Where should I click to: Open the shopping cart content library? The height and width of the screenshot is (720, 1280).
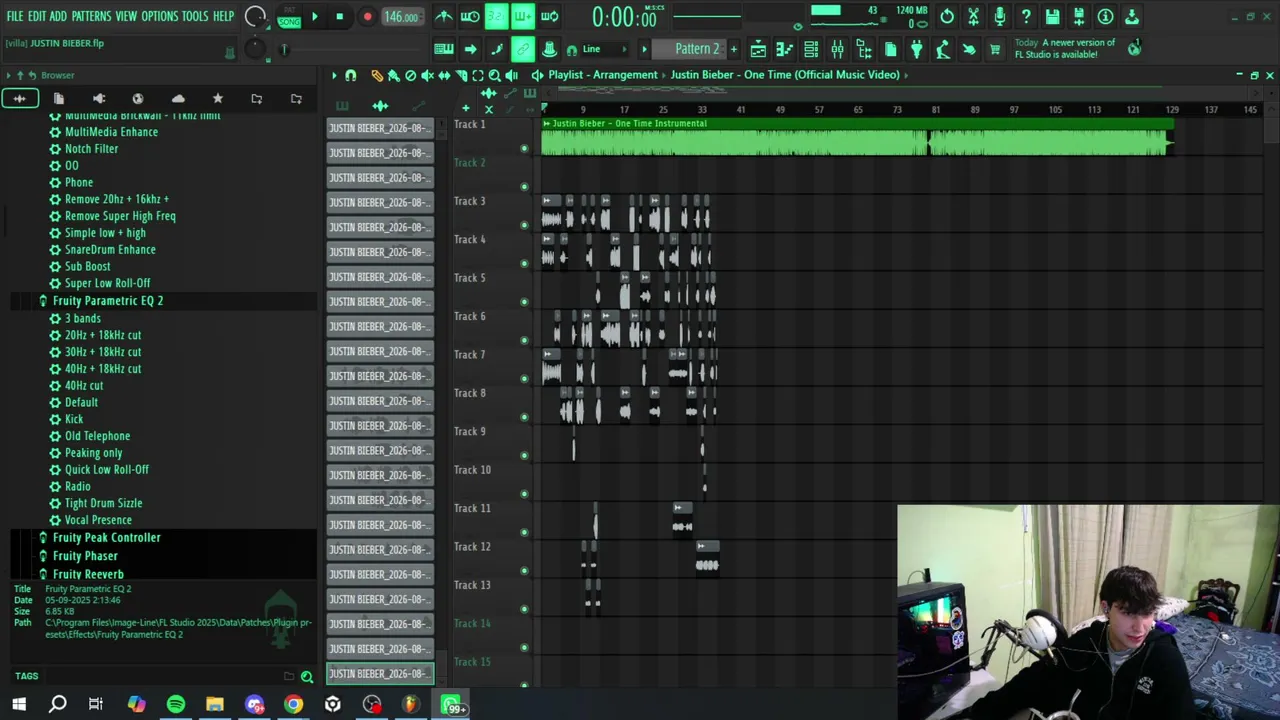point(995,49)
